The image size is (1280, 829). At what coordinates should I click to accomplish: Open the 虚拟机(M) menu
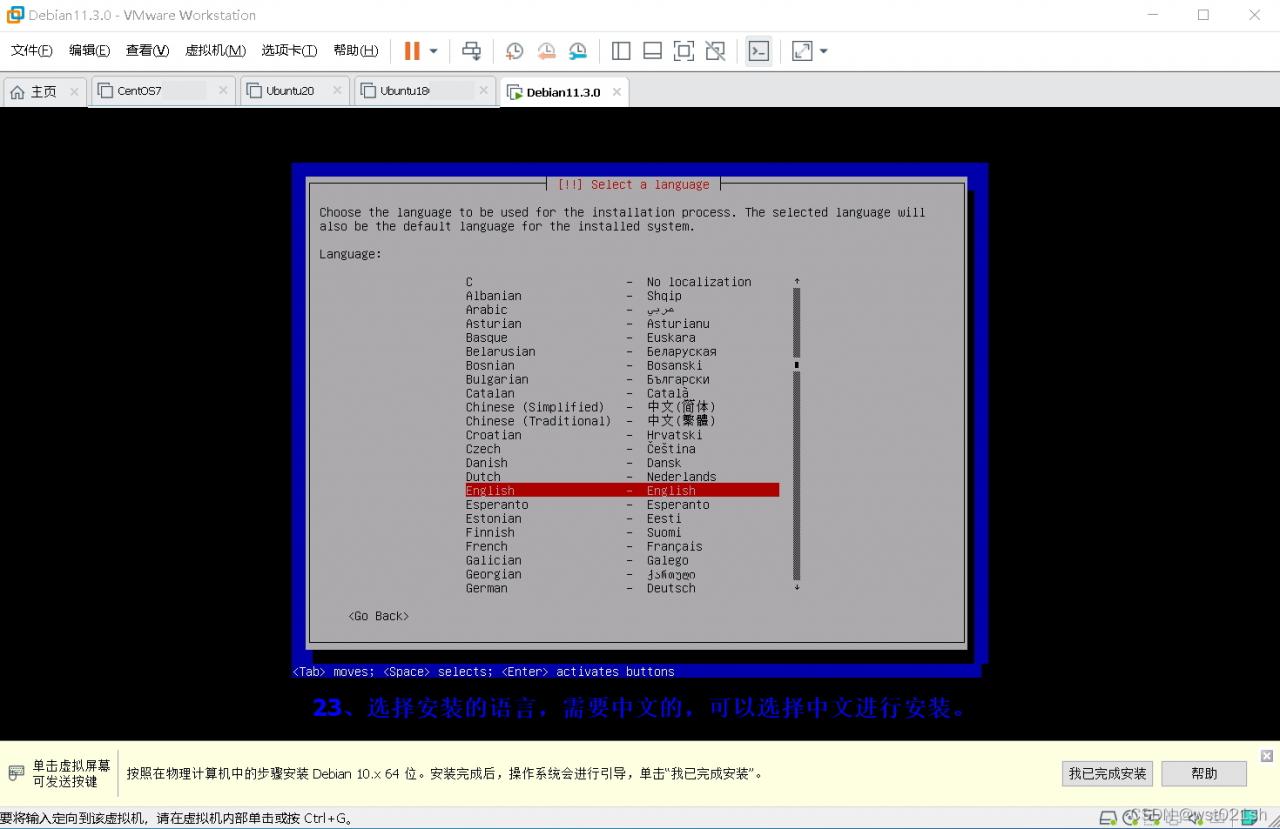point(215,51)
